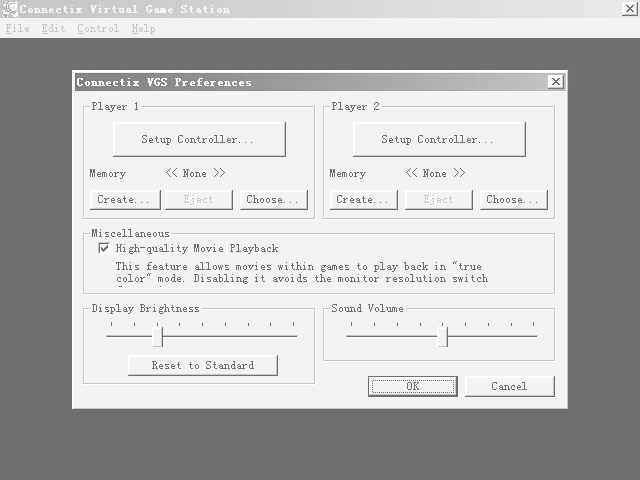Choose a memory card for Player 1
The image size is (640, 480).
[273, 200]
